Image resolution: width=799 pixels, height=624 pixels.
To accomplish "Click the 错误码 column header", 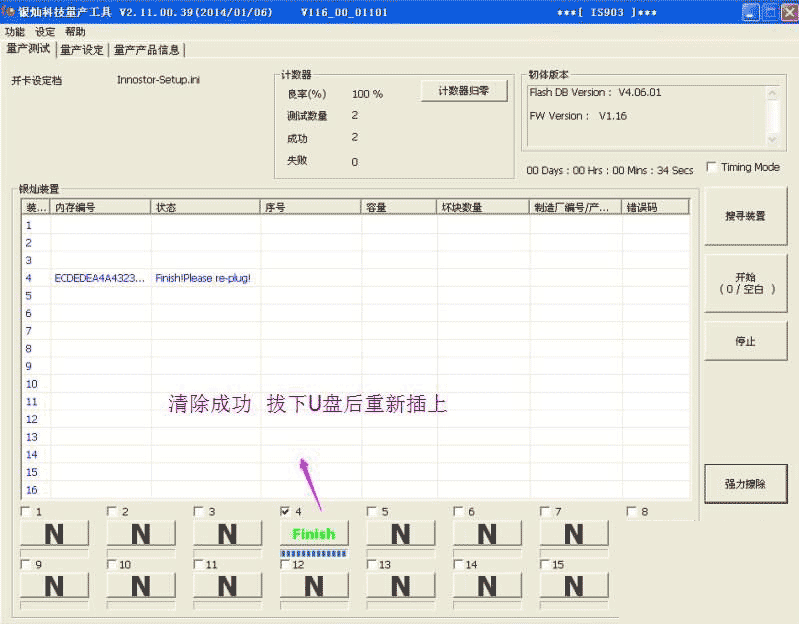I will [x=655, y=207].
